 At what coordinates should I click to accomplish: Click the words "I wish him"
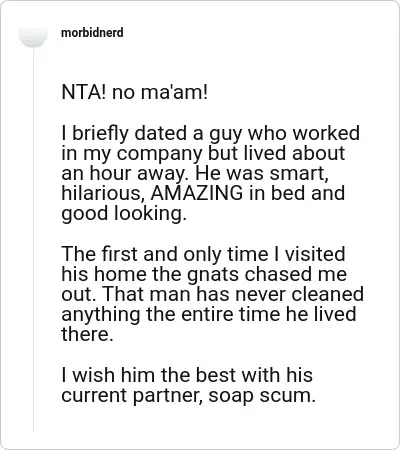click(x=108, y=375)
